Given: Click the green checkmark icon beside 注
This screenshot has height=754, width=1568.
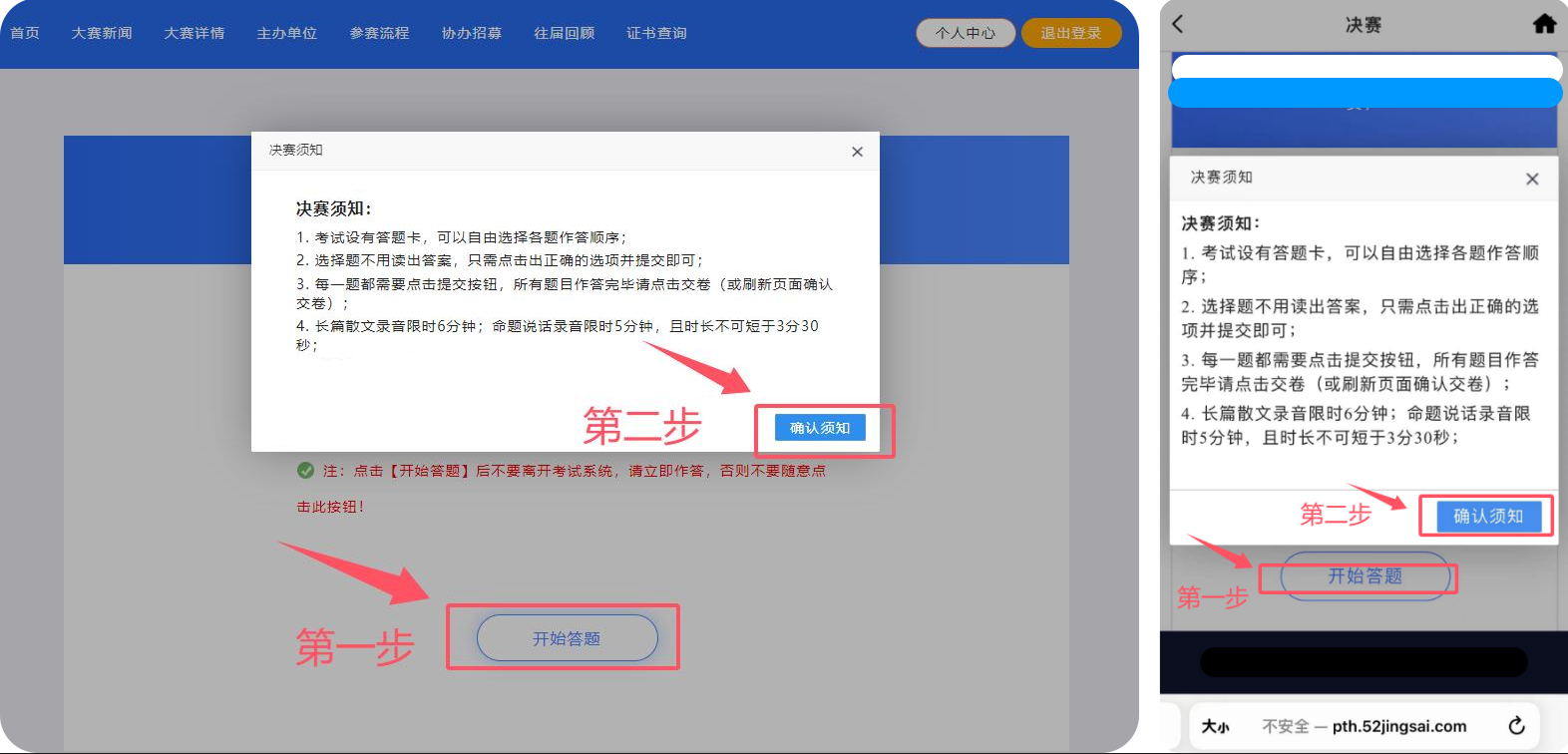Looking at the screenshot, I should pos(305,471).
